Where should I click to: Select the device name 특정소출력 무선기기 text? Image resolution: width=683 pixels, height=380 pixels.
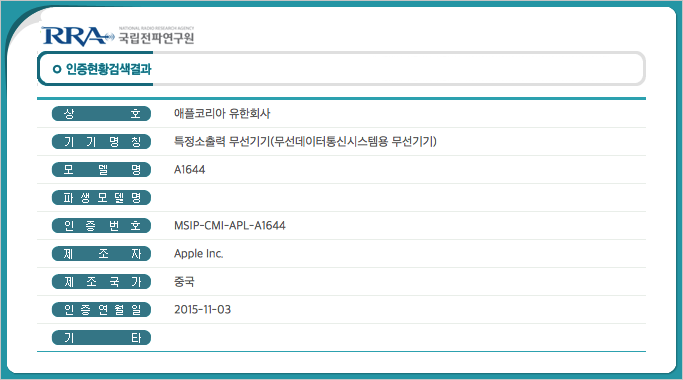coord(305,142)
